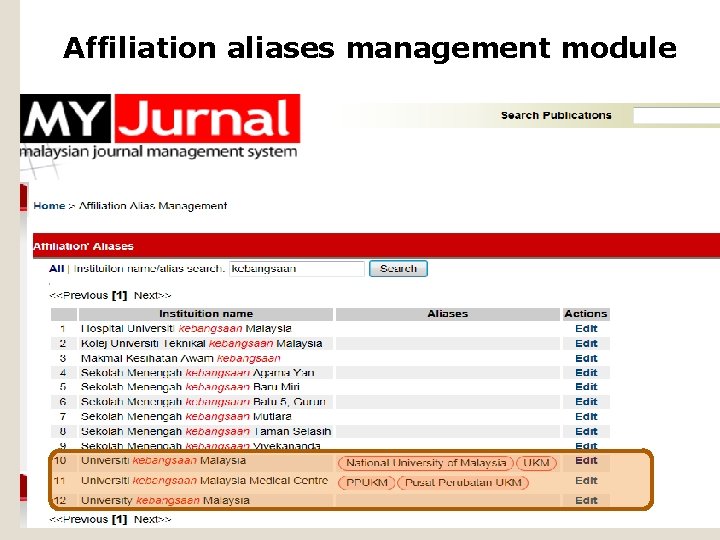This screenshot has width=720, height=540.
Task: Select the All filter link
Action: [56, 269]
